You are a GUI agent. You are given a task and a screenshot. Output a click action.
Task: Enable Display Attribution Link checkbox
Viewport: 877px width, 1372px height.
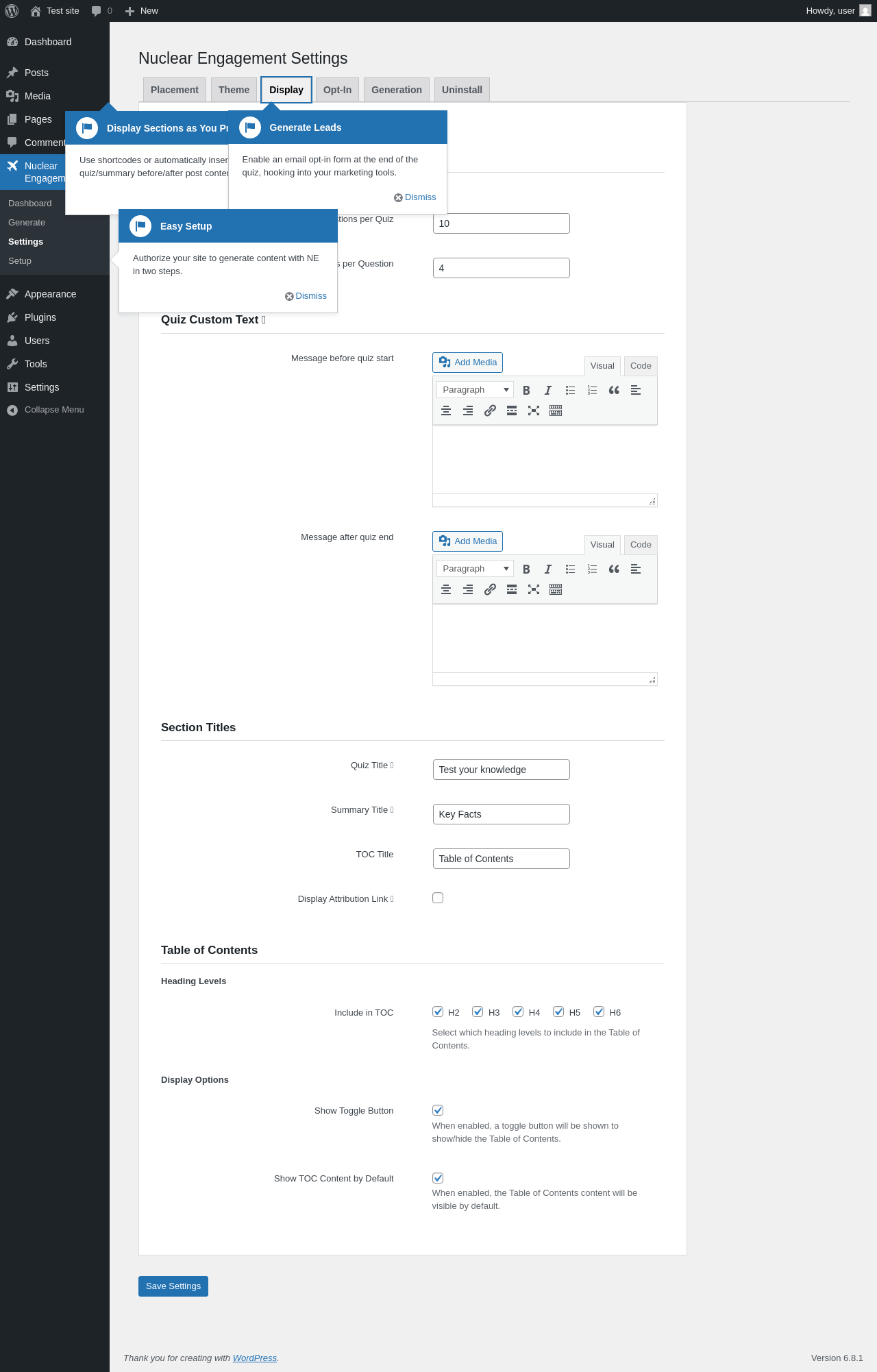(438, 898)
